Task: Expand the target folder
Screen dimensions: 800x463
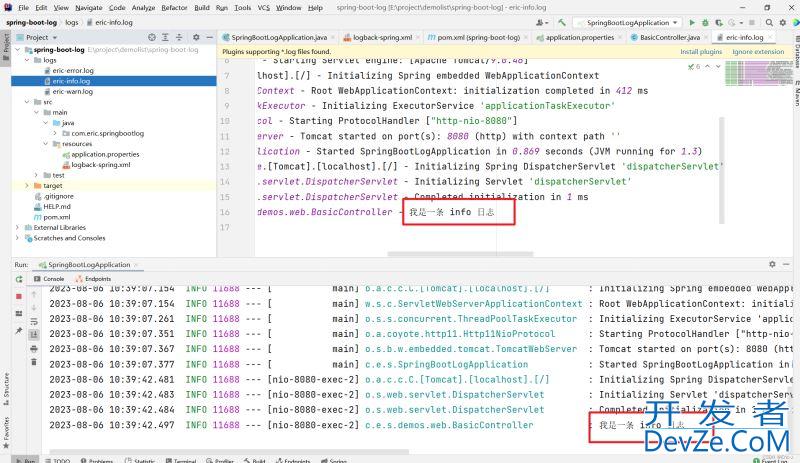Action: (27, 185)
